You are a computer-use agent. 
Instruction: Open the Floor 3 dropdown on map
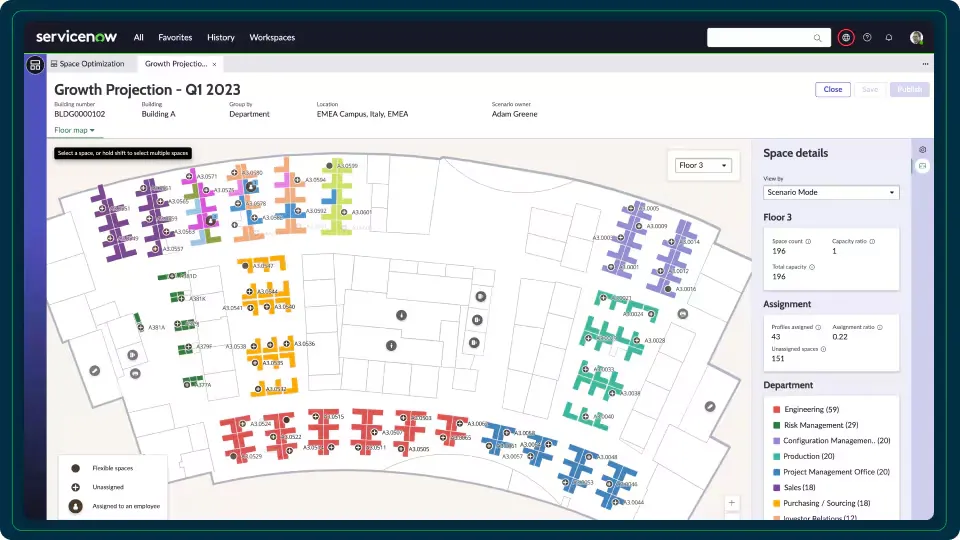coord(703,165)
